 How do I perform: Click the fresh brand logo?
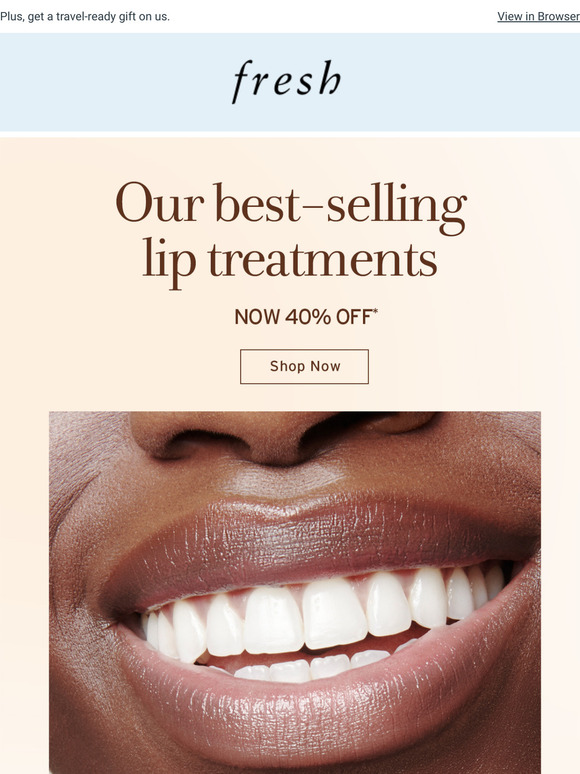[x=287, y=81]
